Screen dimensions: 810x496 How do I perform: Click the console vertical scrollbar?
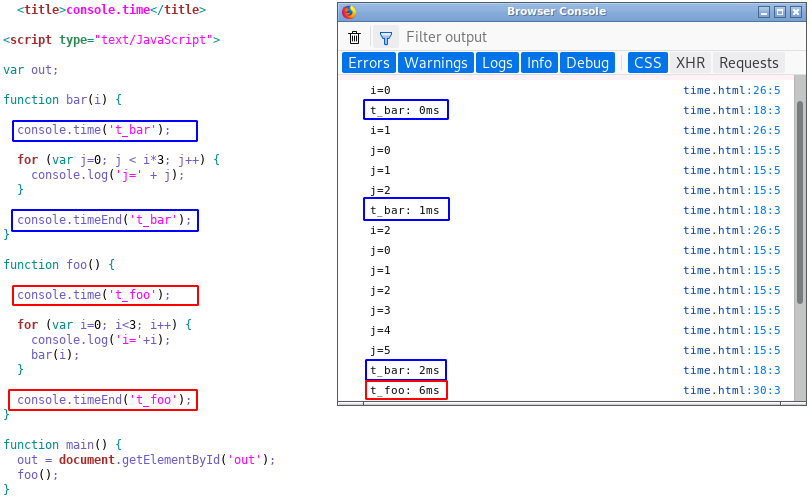point(799,200)
